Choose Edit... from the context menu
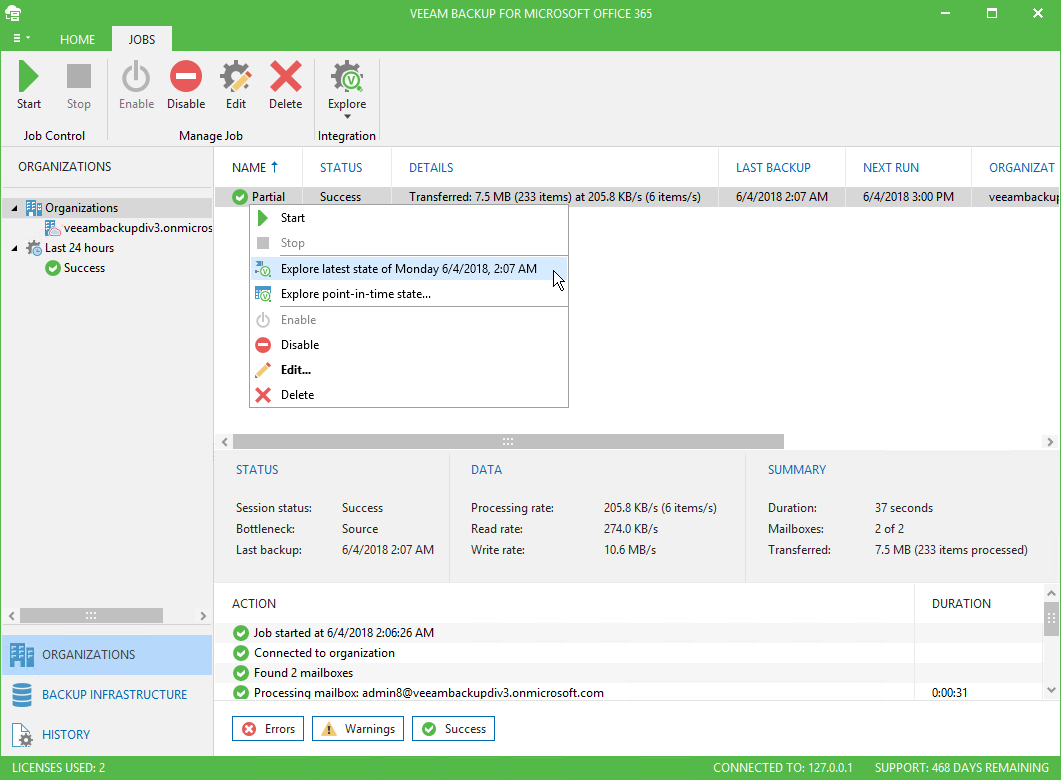Screen dimensions: 1061x780 [x=409, y=369]
